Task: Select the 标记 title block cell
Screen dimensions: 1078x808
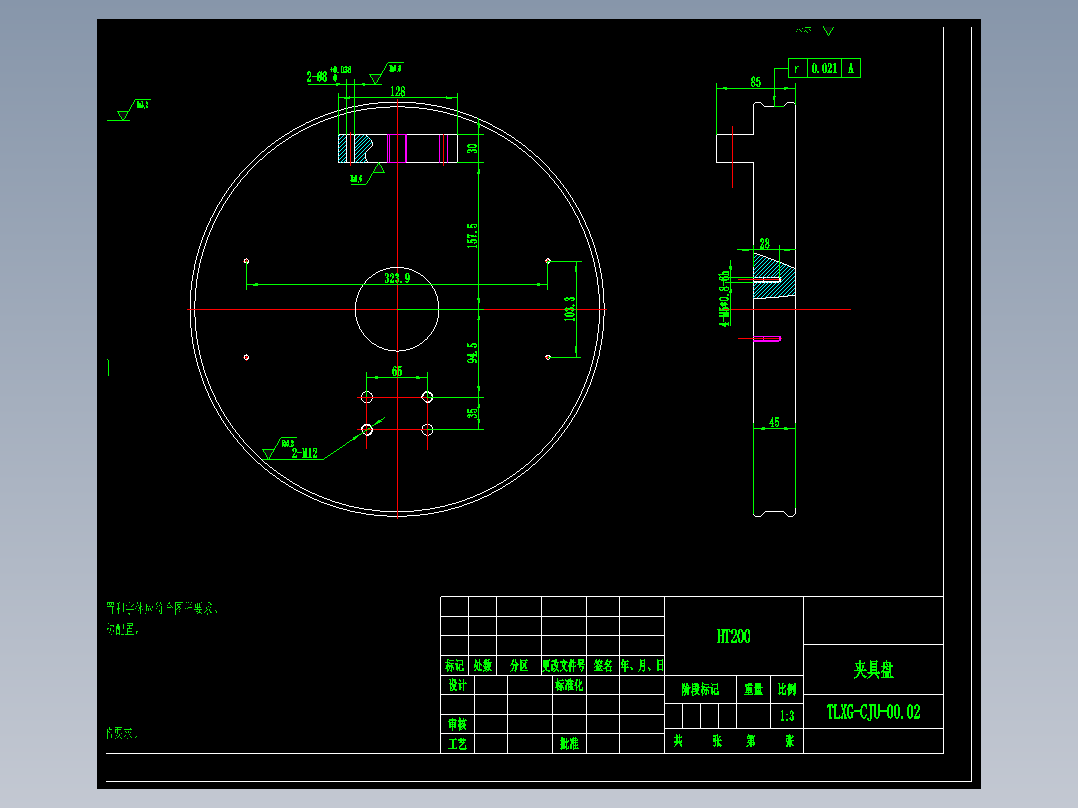Action: click(454, 665)
